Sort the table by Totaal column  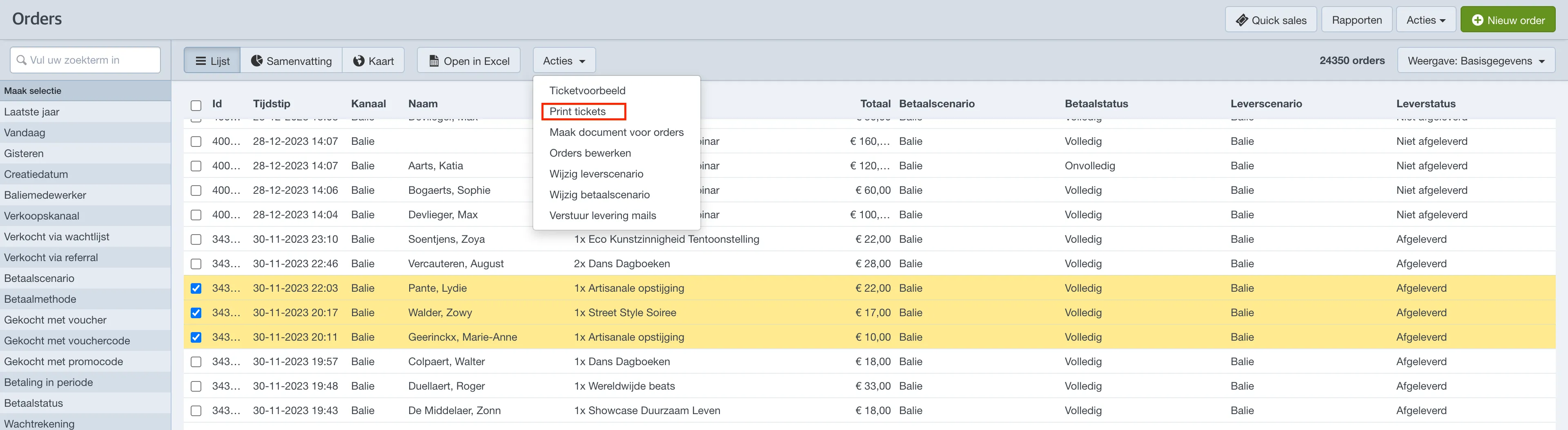point(875,104)
